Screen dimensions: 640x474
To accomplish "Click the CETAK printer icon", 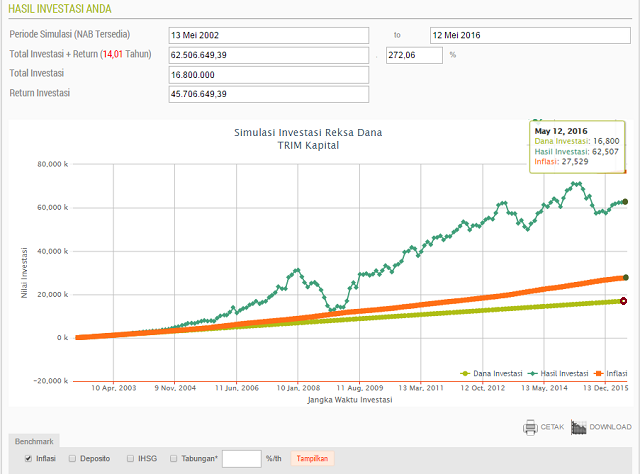I will [x=530, y=427].
